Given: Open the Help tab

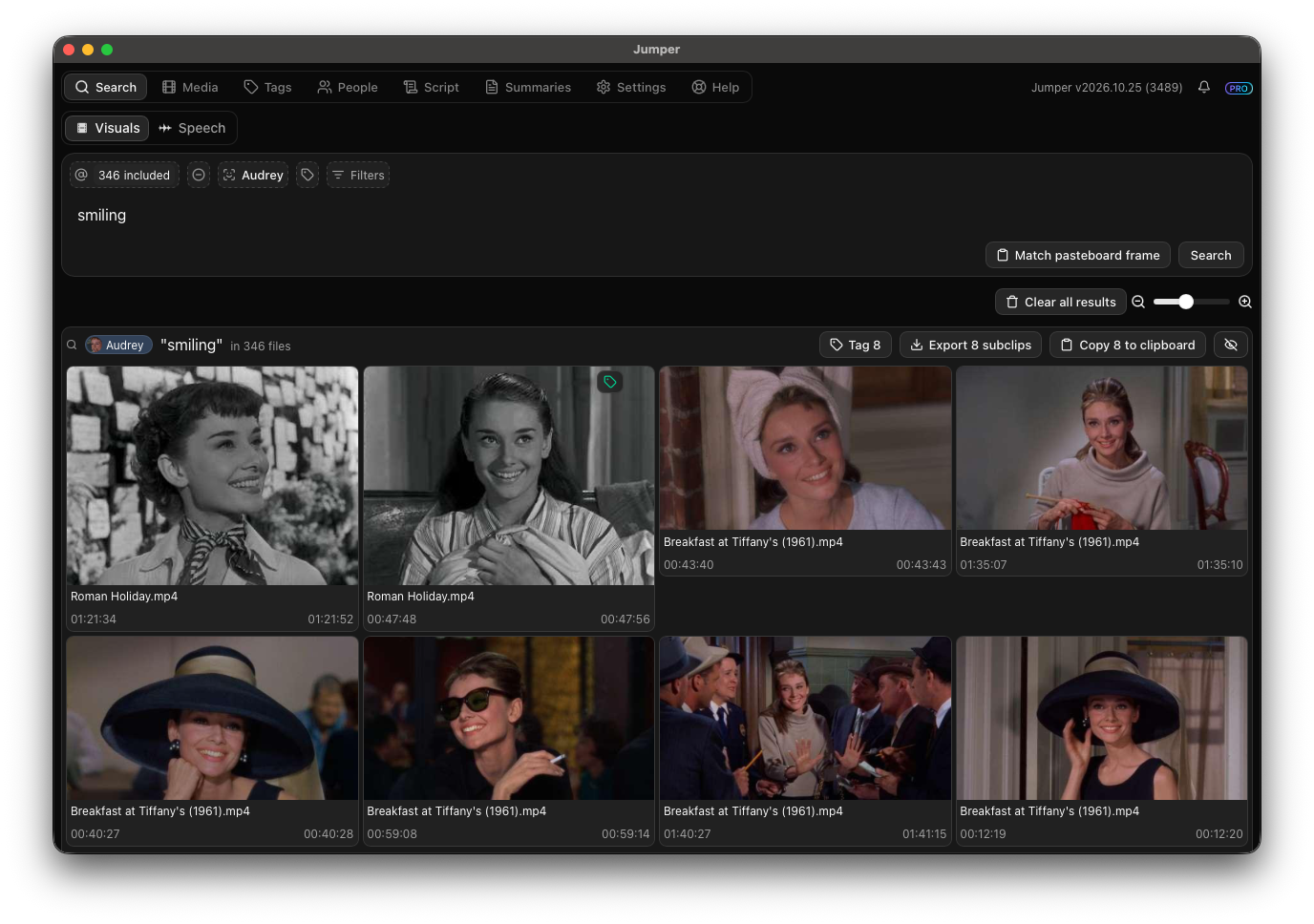Looking at the screenshot, I should coord(715,87).
